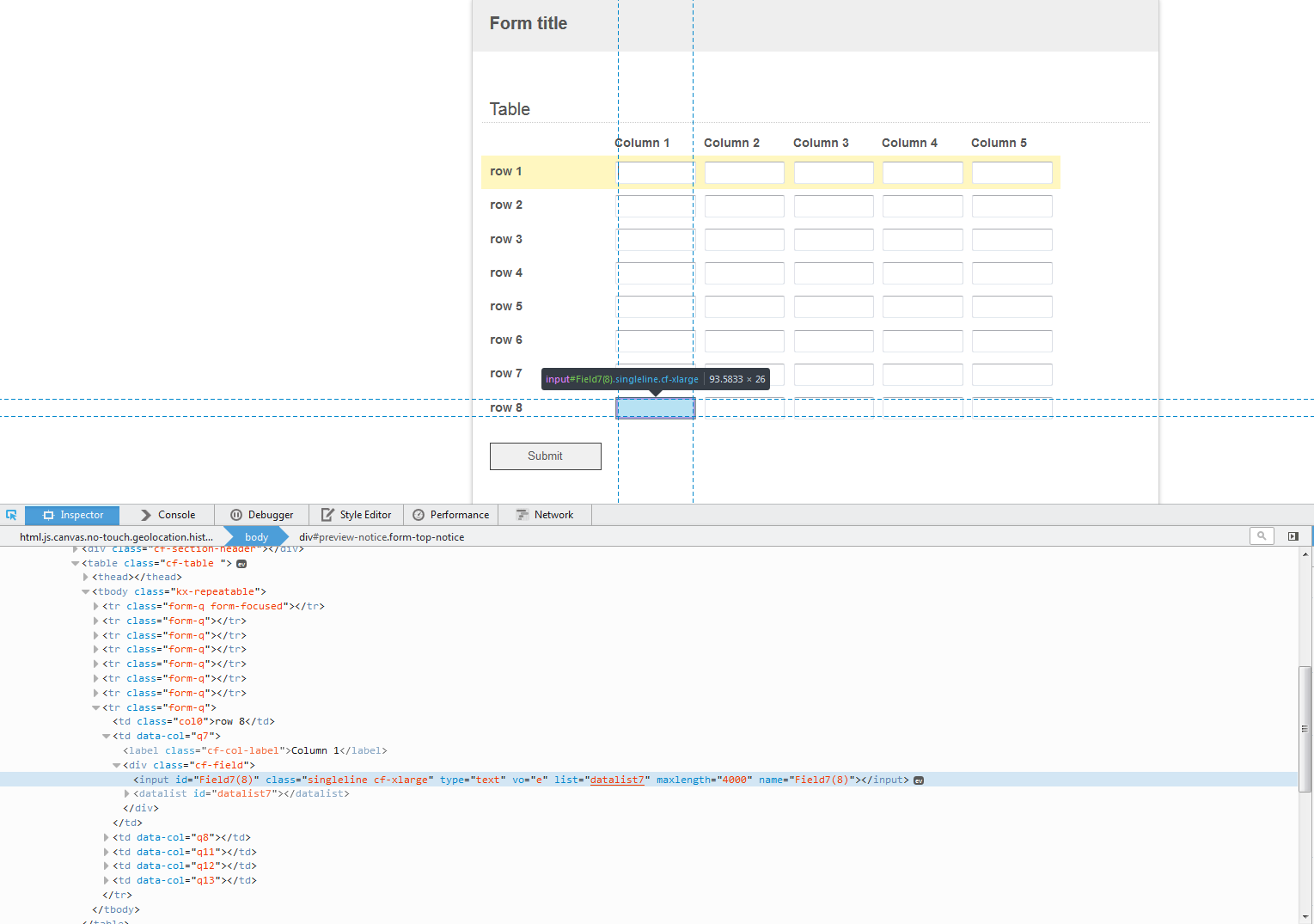Expand the thead node
This screenshot has height=924, width=1314.
click(85, 578)
